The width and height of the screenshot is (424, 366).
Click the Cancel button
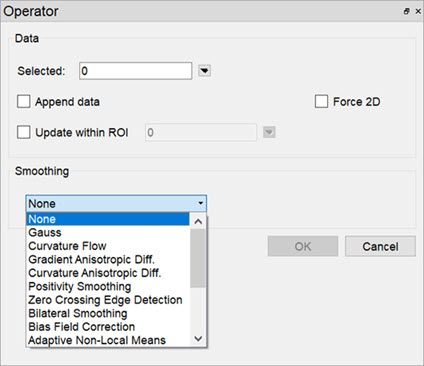point(380,246)
